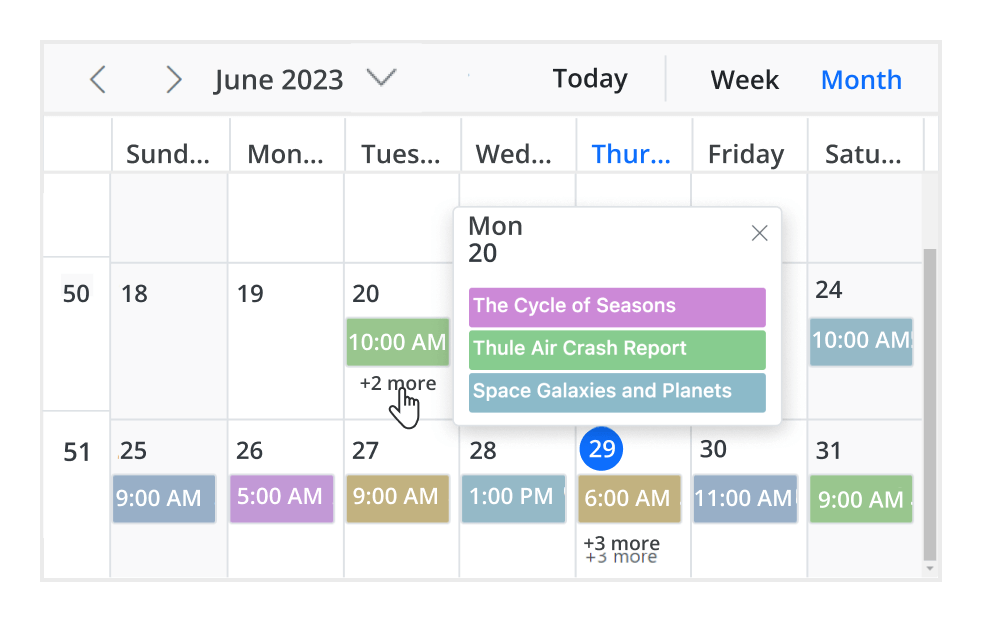Select the 9:00 AM event on June 25
Screen dimensions: 982x622
[163, 498]
